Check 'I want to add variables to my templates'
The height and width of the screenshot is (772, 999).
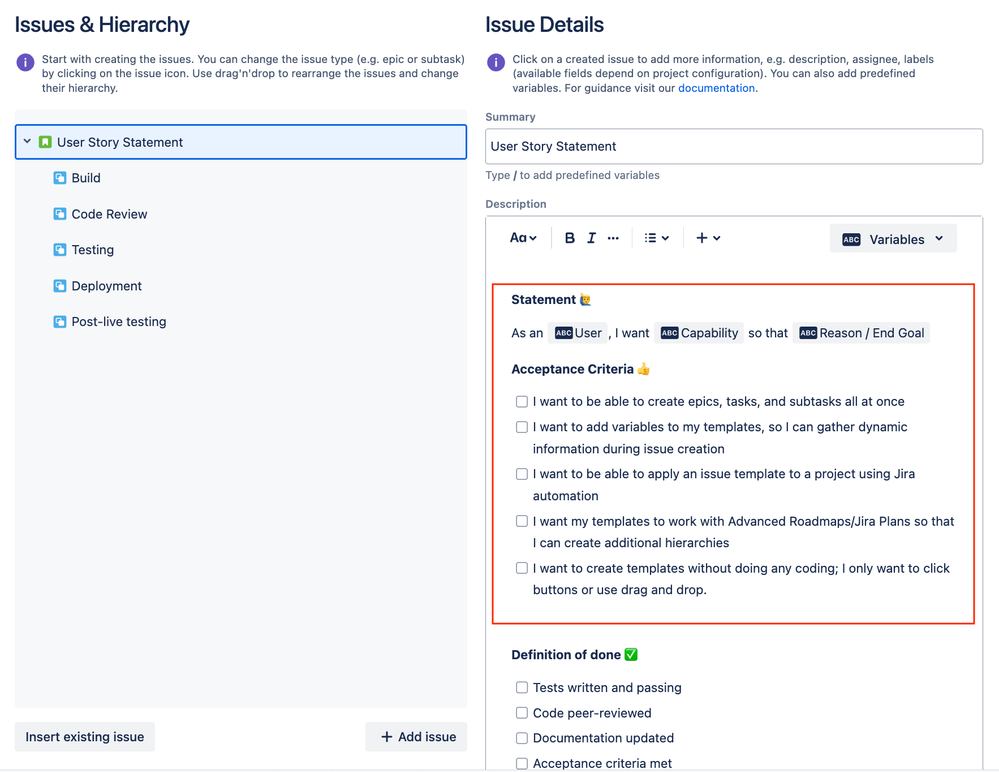point(522,427)
